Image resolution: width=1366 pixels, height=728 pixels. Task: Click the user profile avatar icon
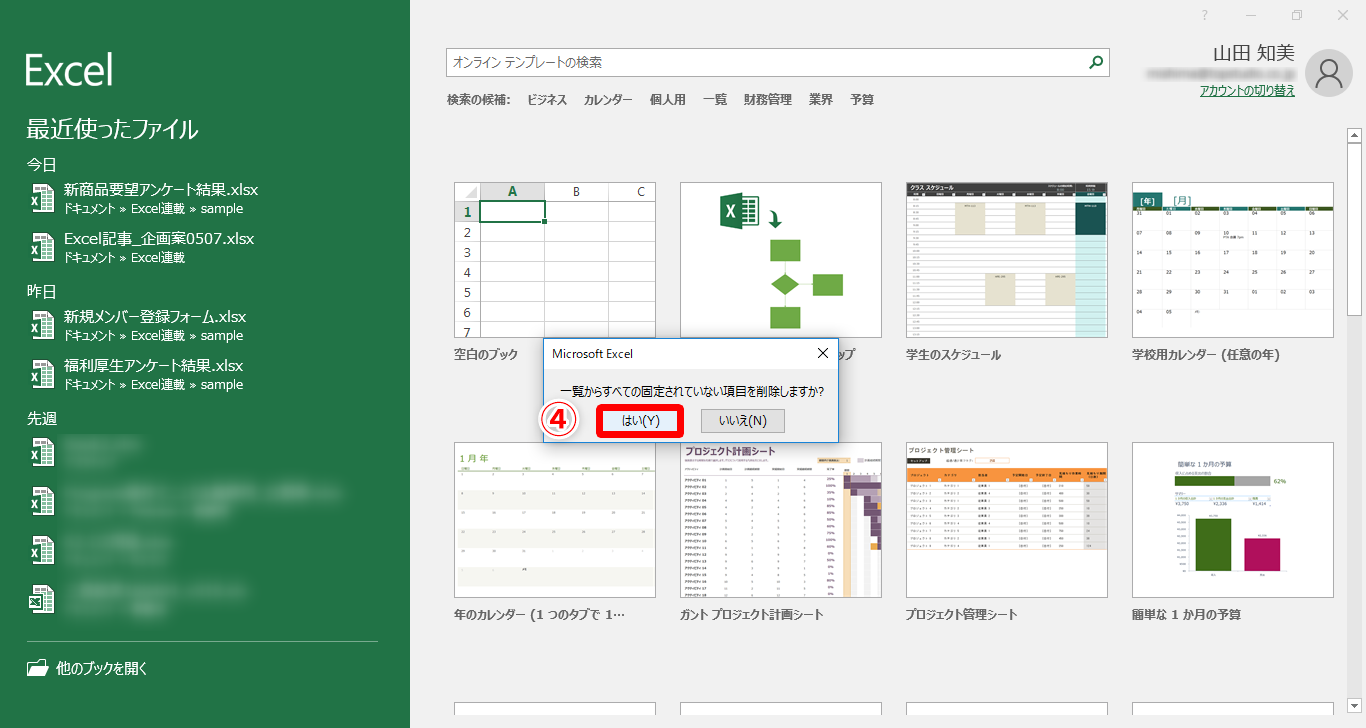tap(1329, 73)
